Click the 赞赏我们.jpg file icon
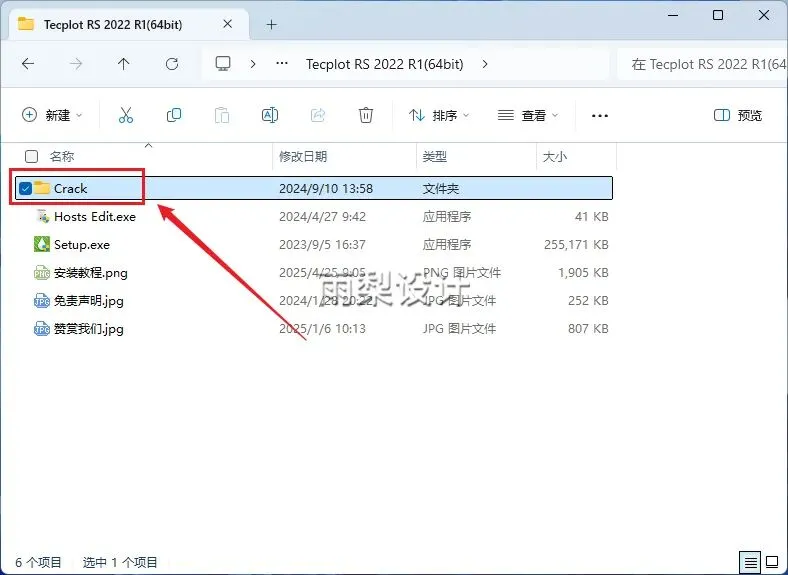 42,329
